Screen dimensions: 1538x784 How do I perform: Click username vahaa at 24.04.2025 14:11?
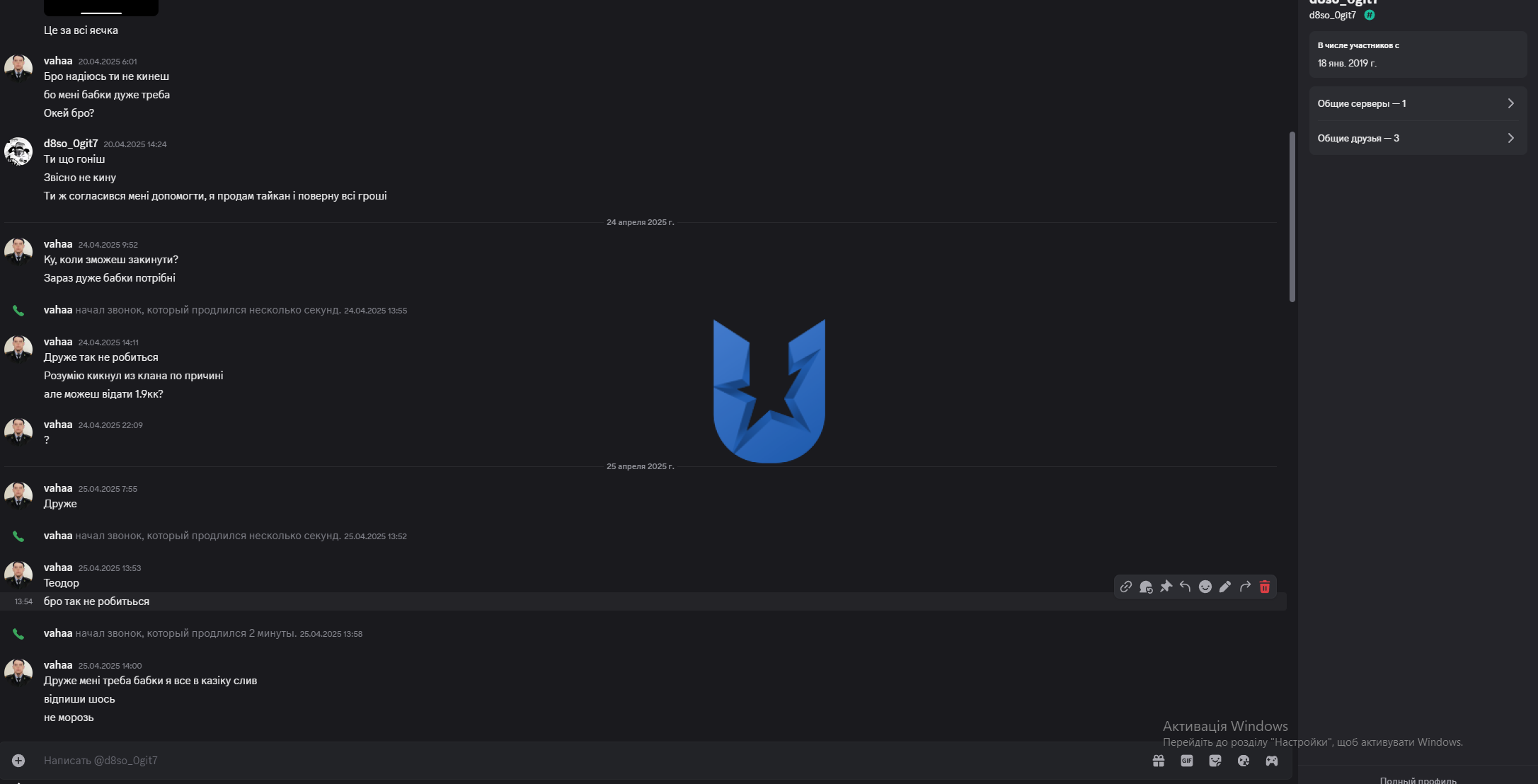58,342
